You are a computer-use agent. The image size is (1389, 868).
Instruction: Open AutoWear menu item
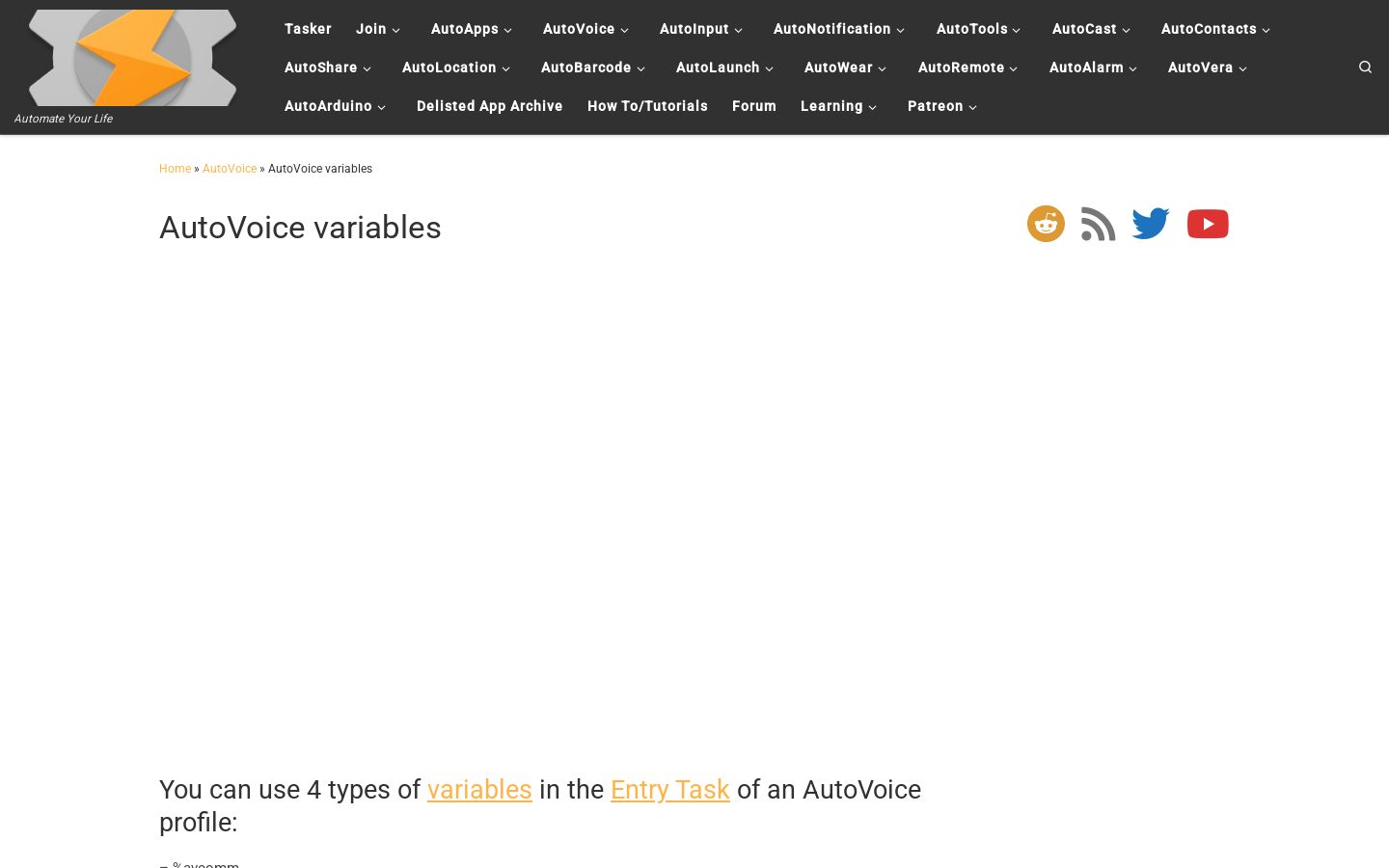pyautogui.click(x=838, y=68)
